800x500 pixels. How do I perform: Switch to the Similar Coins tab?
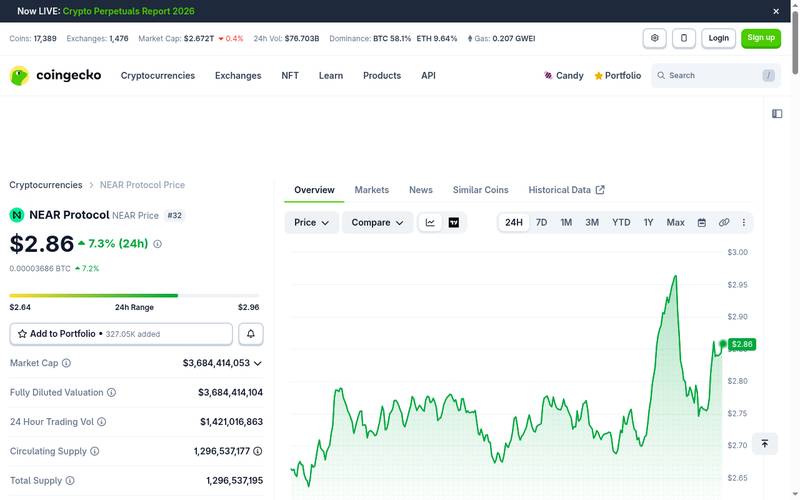[480, 190]
